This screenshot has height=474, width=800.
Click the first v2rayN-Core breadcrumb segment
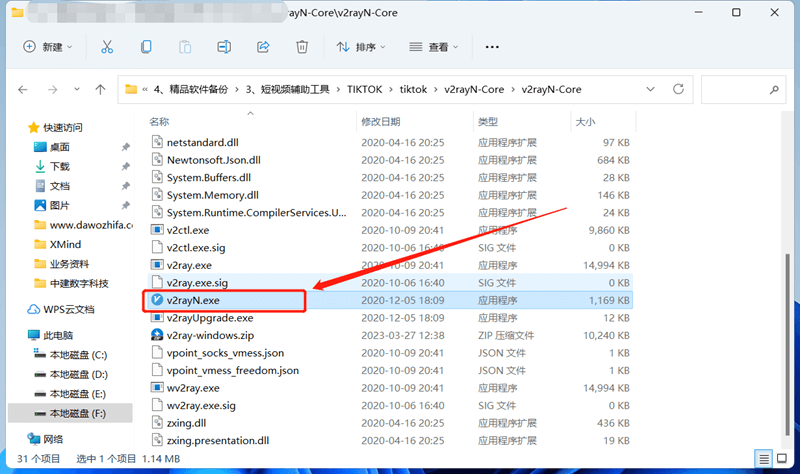click(x=474, y=89)
